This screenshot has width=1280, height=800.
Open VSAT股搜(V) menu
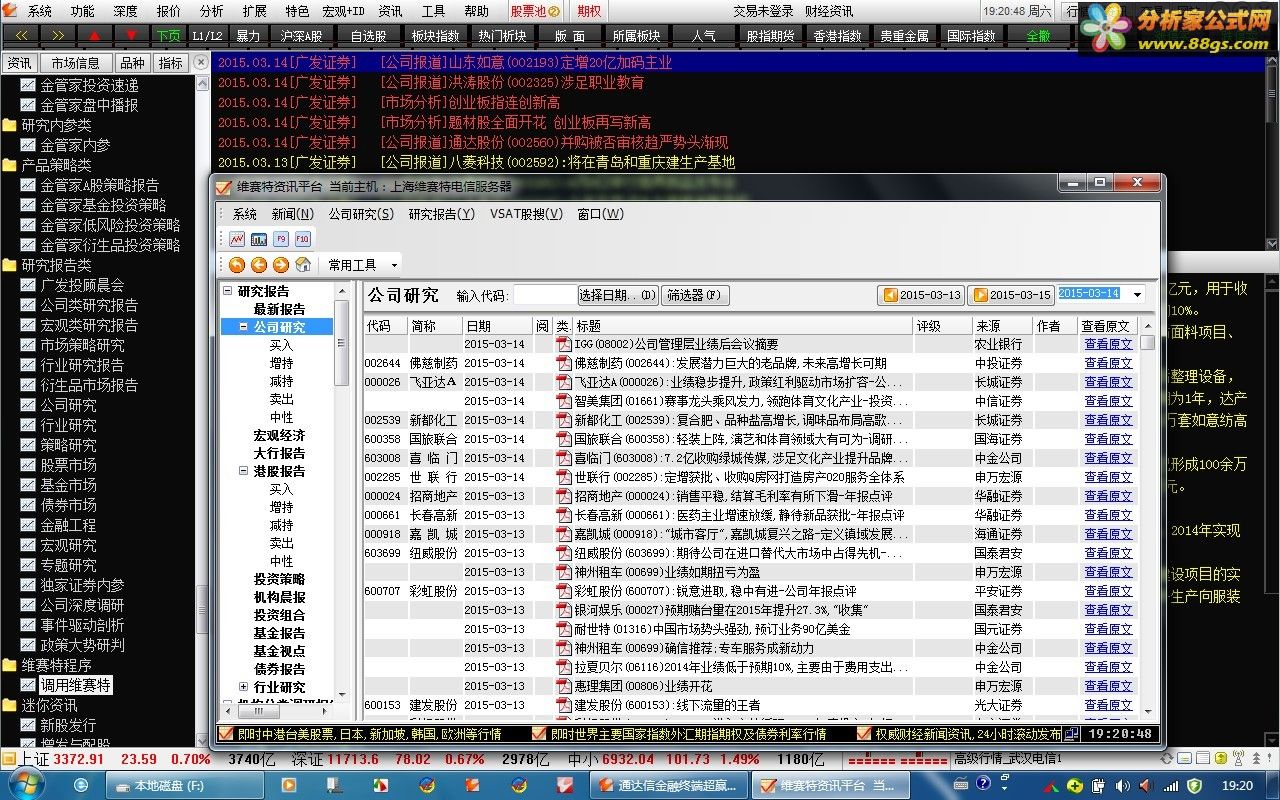tap(525, 214)
